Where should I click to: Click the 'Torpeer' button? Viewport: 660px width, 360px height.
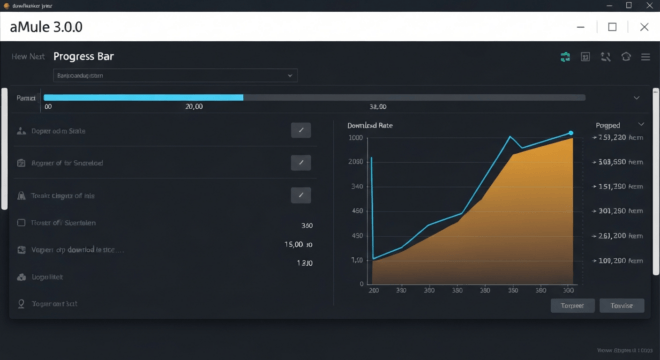(572, 306)
